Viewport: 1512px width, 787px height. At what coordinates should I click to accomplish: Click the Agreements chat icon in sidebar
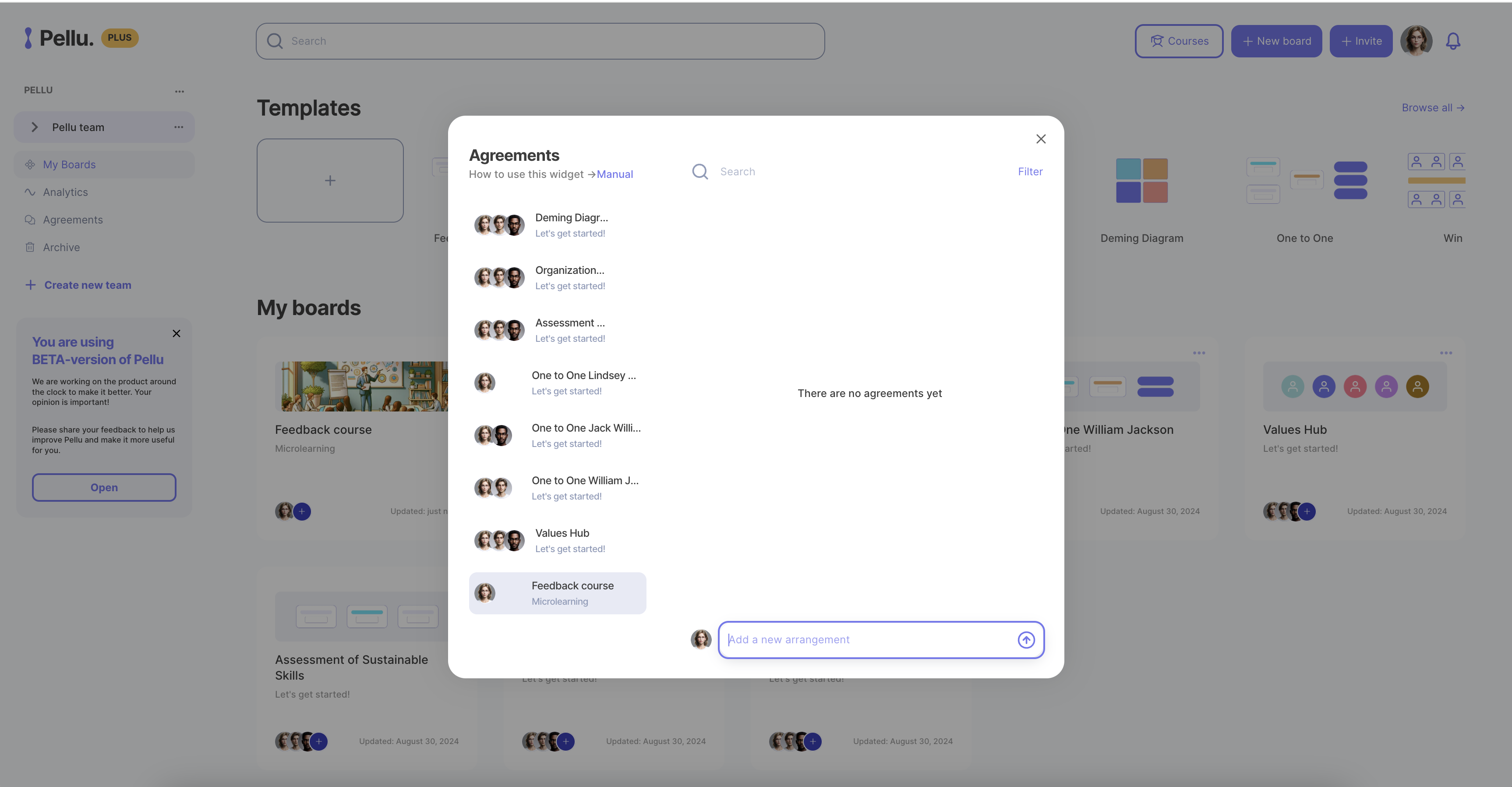click(30, 220)
